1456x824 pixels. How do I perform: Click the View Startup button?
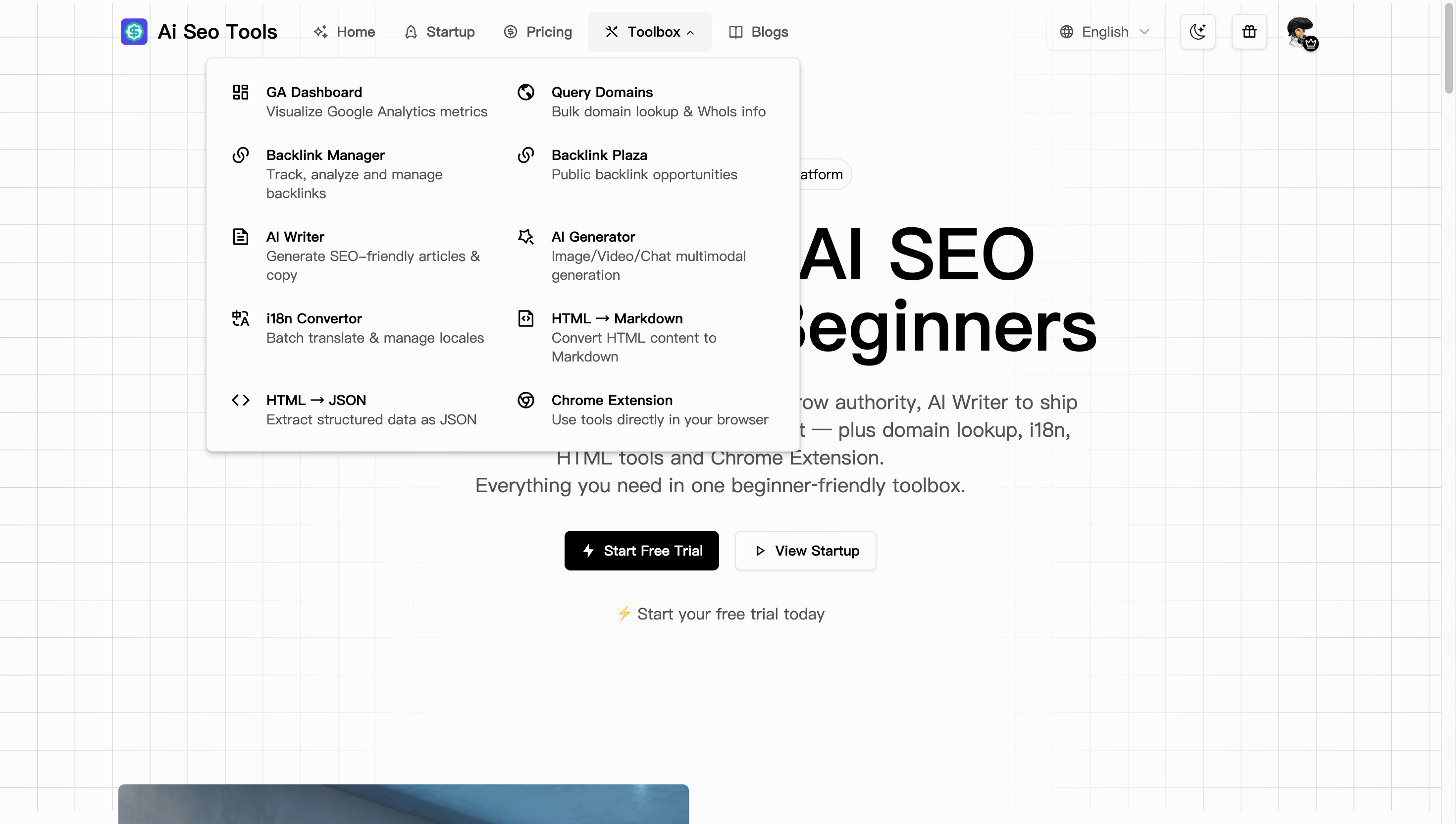click(805, 551)
